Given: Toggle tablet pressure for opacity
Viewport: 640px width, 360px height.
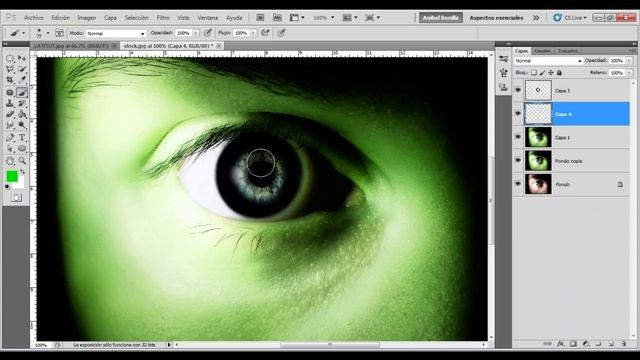Looking at the screenshot, I should coord(208,33).
